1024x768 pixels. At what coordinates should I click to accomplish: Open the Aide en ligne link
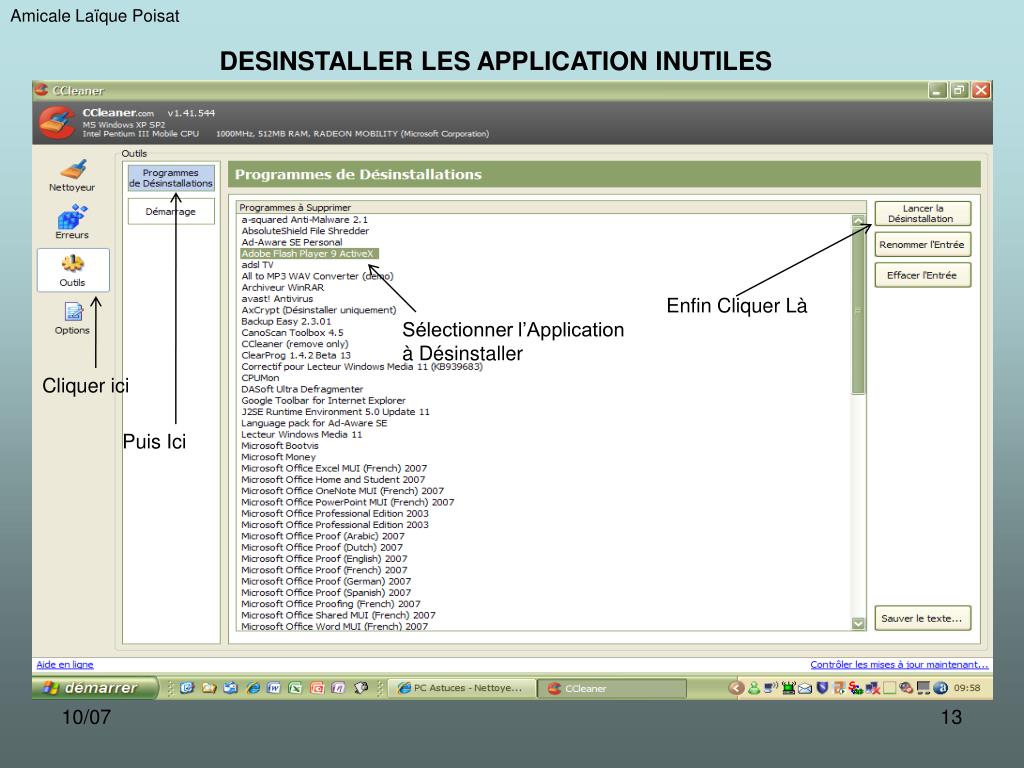coord(65,664)
